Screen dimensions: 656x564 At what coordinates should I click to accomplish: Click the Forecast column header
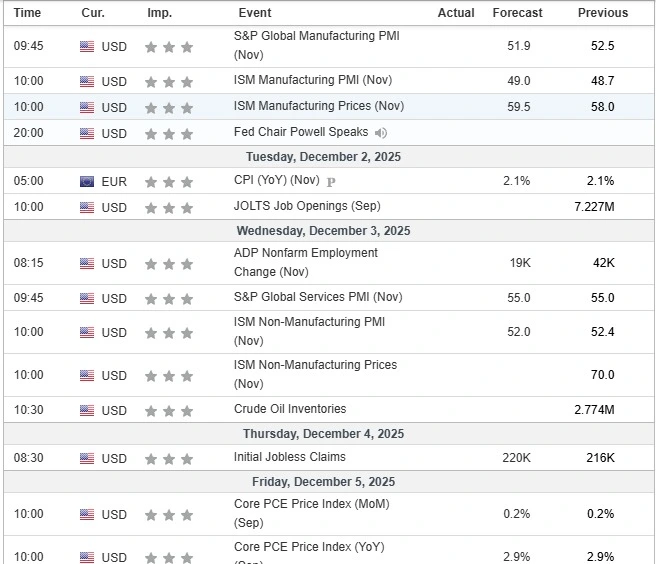point(517,13)
